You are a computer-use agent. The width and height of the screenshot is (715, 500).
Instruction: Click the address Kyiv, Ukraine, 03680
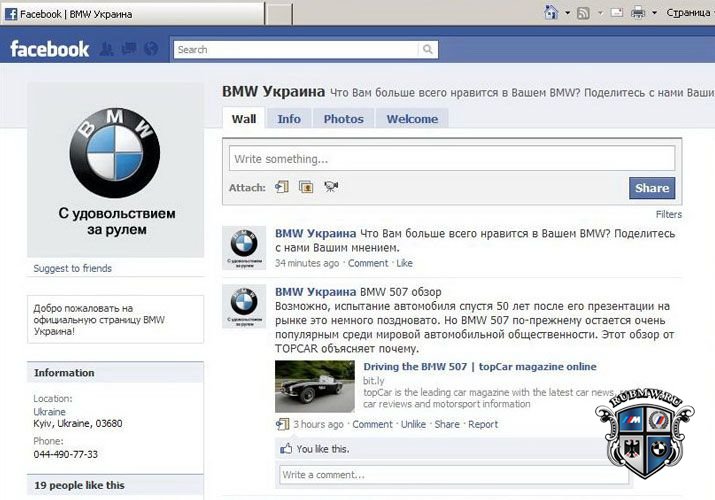click(78, 423)
